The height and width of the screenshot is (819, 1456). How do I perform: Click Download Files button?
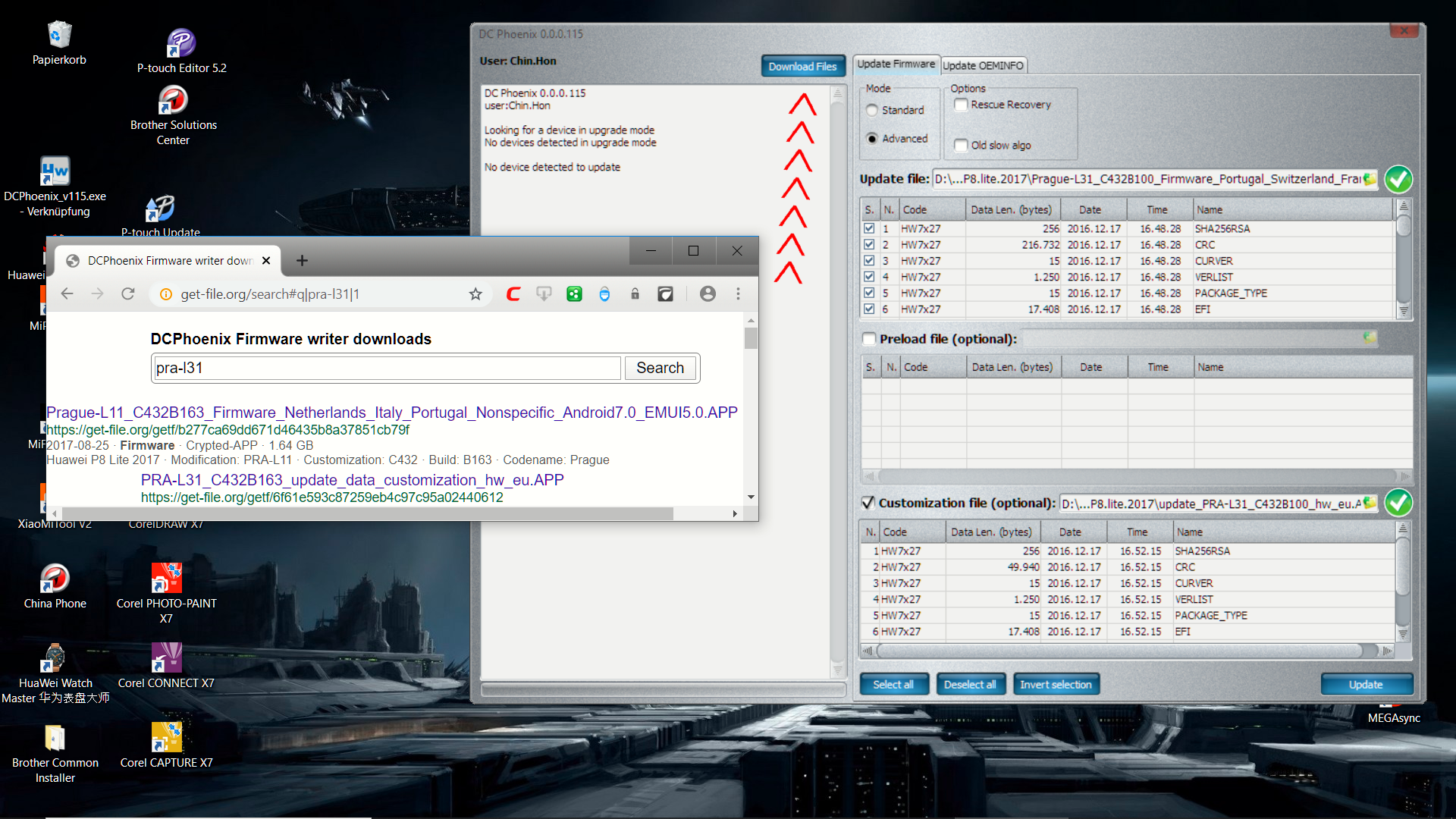click(x=802, y=67)
